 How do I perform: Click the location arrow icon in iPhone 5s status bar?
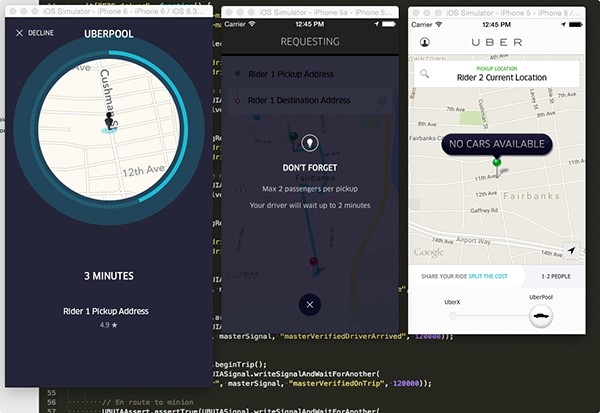pos(376,24)
